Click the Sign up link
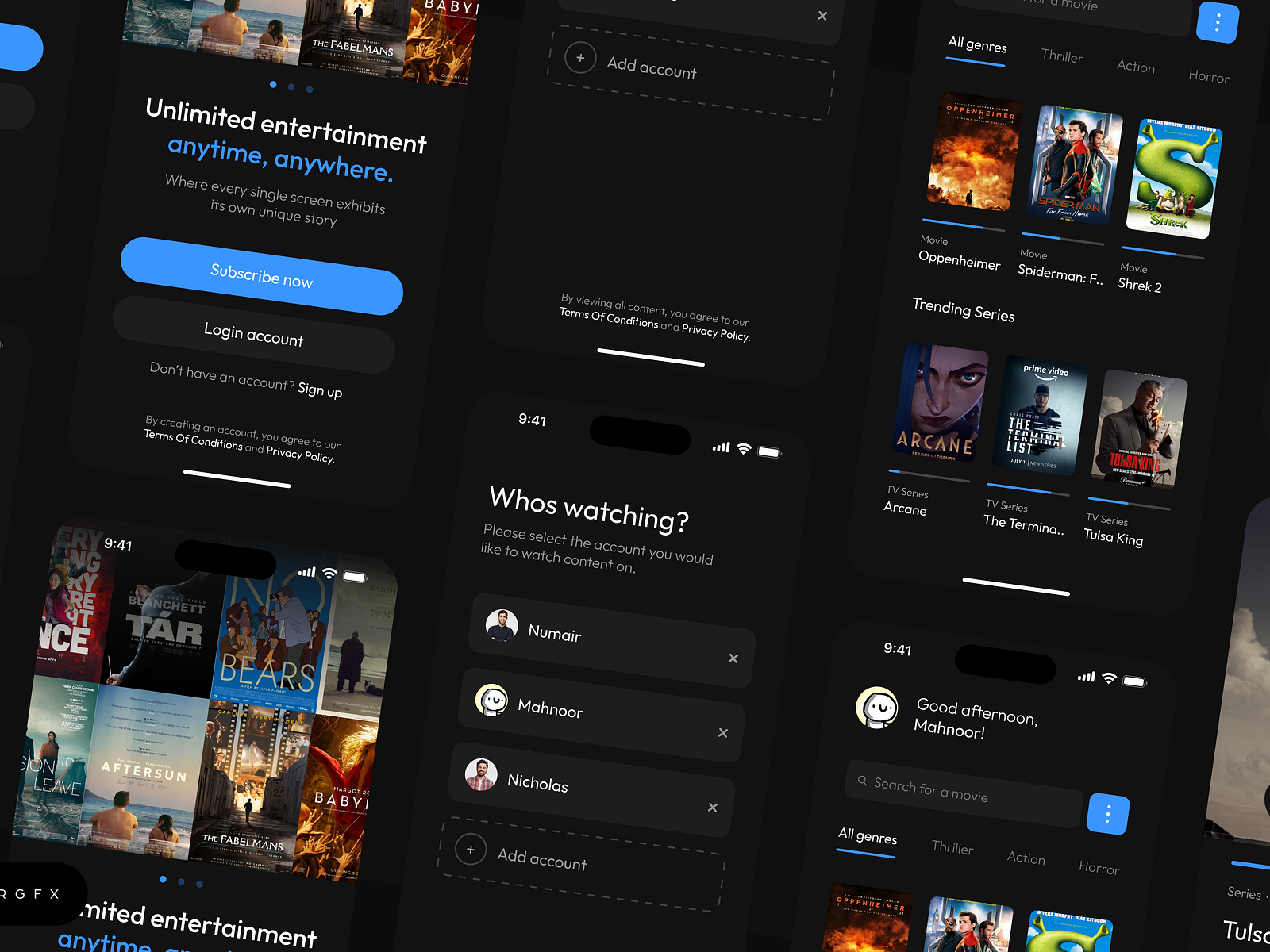This screenshot has width=1270, height=952. [x=321, y=391]
